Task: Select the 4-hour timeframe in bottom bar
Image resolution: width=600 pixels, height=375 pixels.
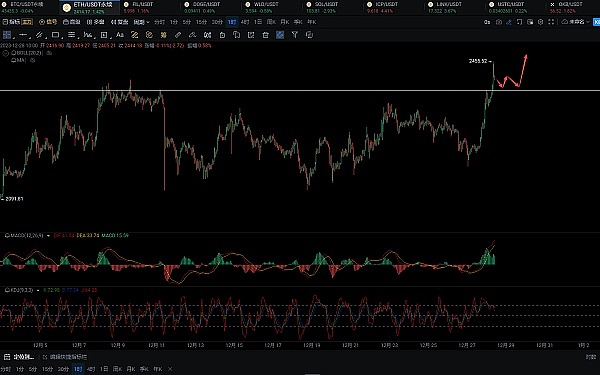Action: (91, 369)
